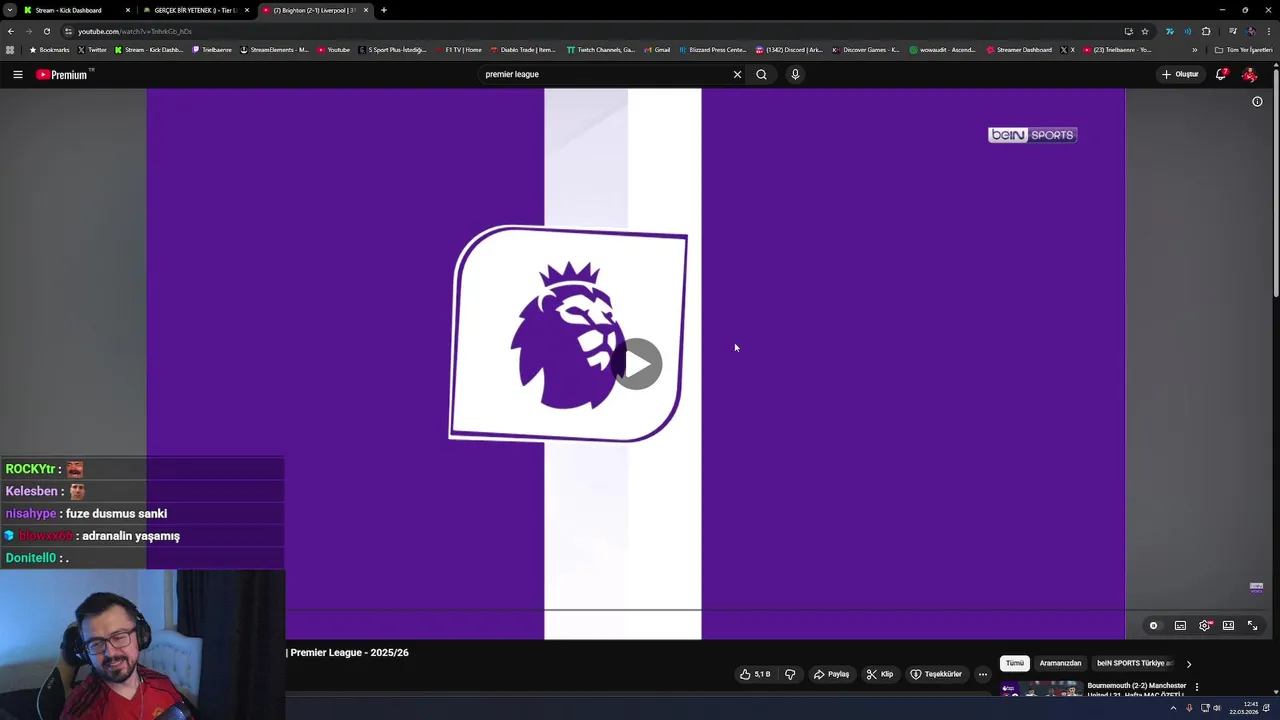Viewport: 1280px width, 720px height.
Task: Close the Brighton (2-1) Liverpool tab
Action: pyautogui.click(x=366, y=10)
